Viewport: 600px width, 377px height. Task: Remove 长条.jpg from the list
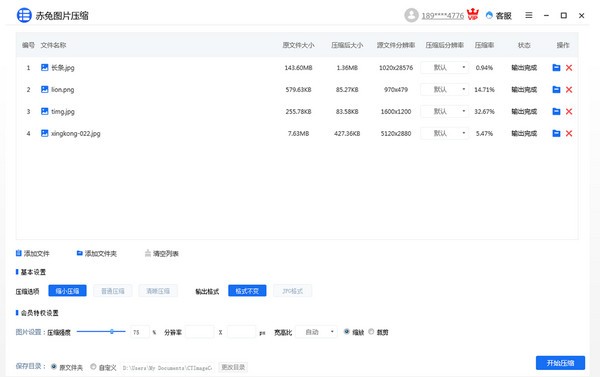coord(569,68)
